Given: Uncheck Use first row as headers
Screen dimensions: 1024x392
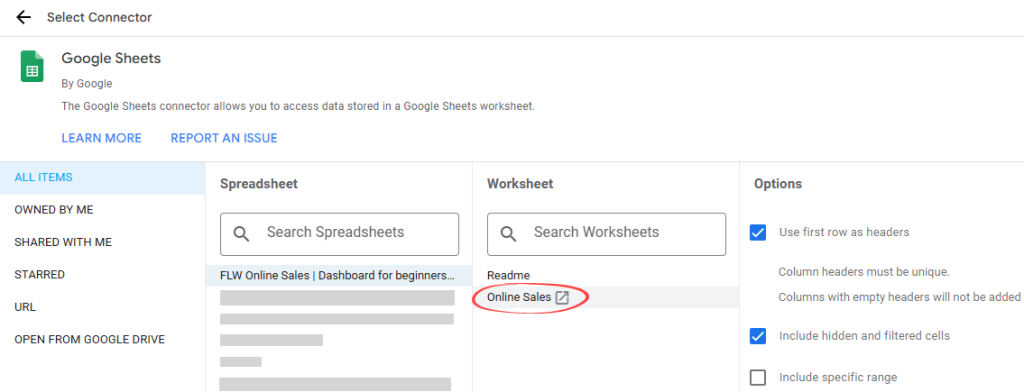Looking at the screenshot, I should pos(758,233).
